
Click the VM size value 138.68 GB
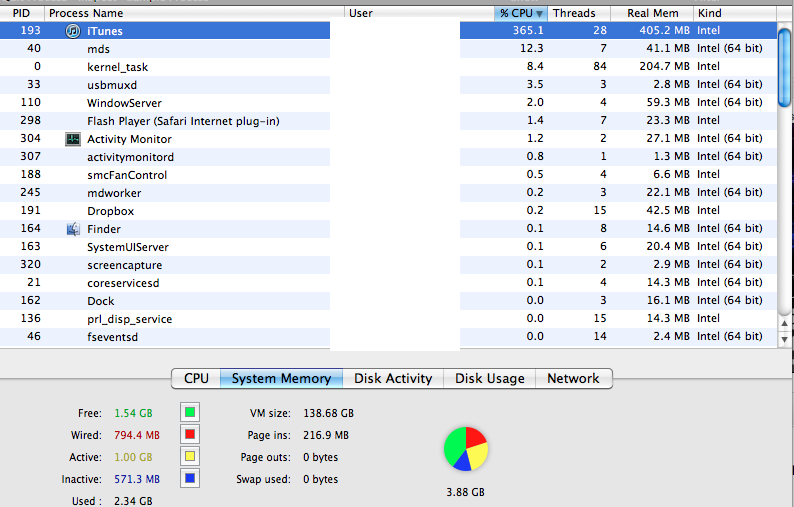(x=329, y=413)
